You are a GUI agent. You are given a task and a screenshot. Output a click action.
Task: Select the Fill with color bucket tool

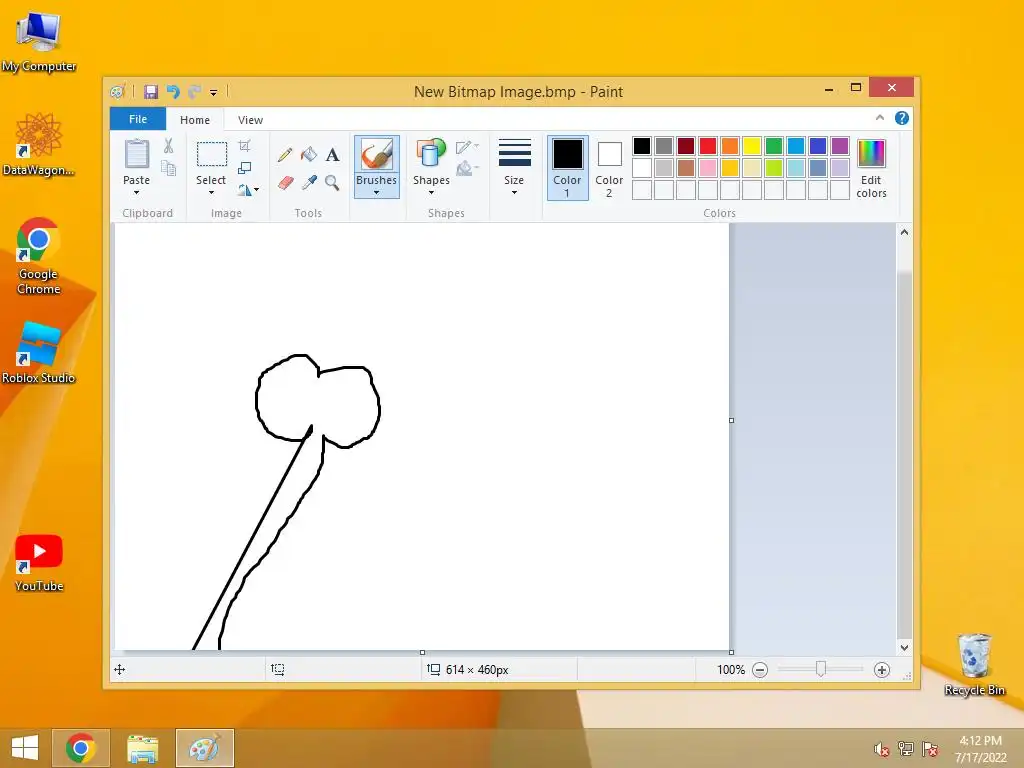tap(309, 154)
